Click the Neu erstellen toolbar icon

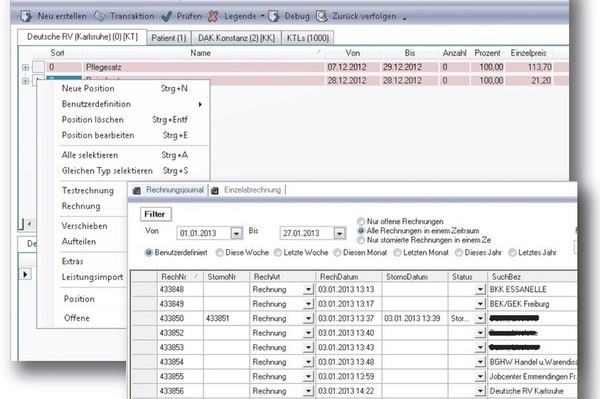click(x=26, y=16)
